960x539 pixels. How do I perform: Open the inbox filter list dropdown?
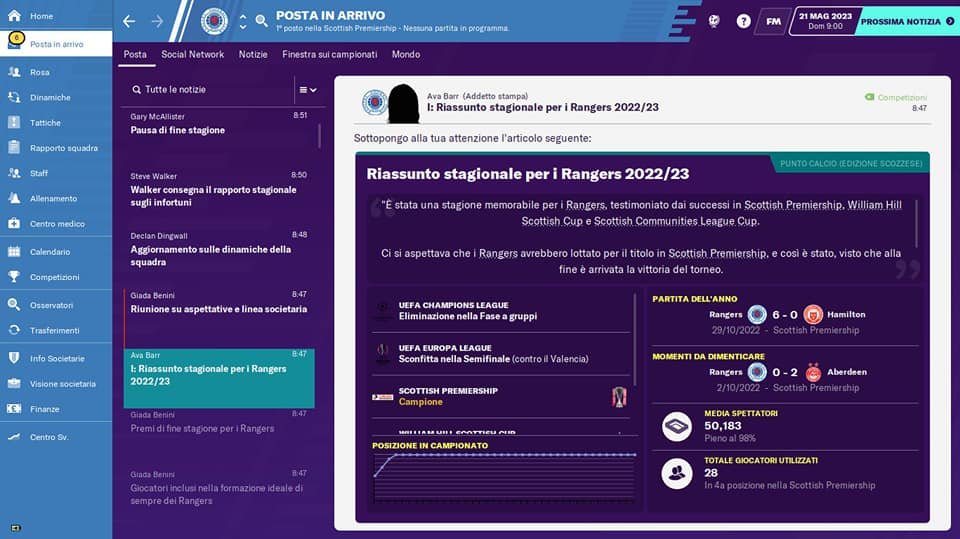tap(307, 90)
